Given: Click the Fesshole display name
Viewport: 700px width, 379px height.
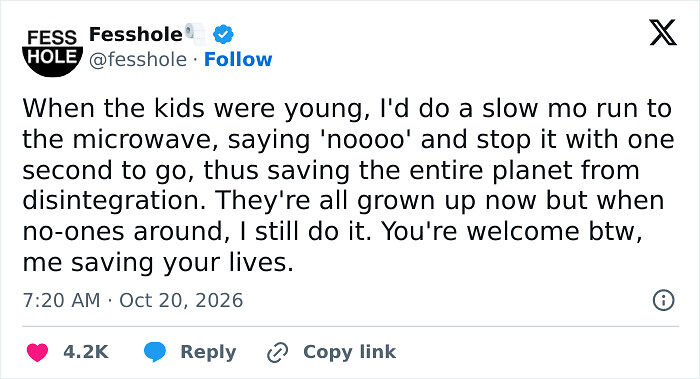Looking at the screenshot, I should click(136, 34).
